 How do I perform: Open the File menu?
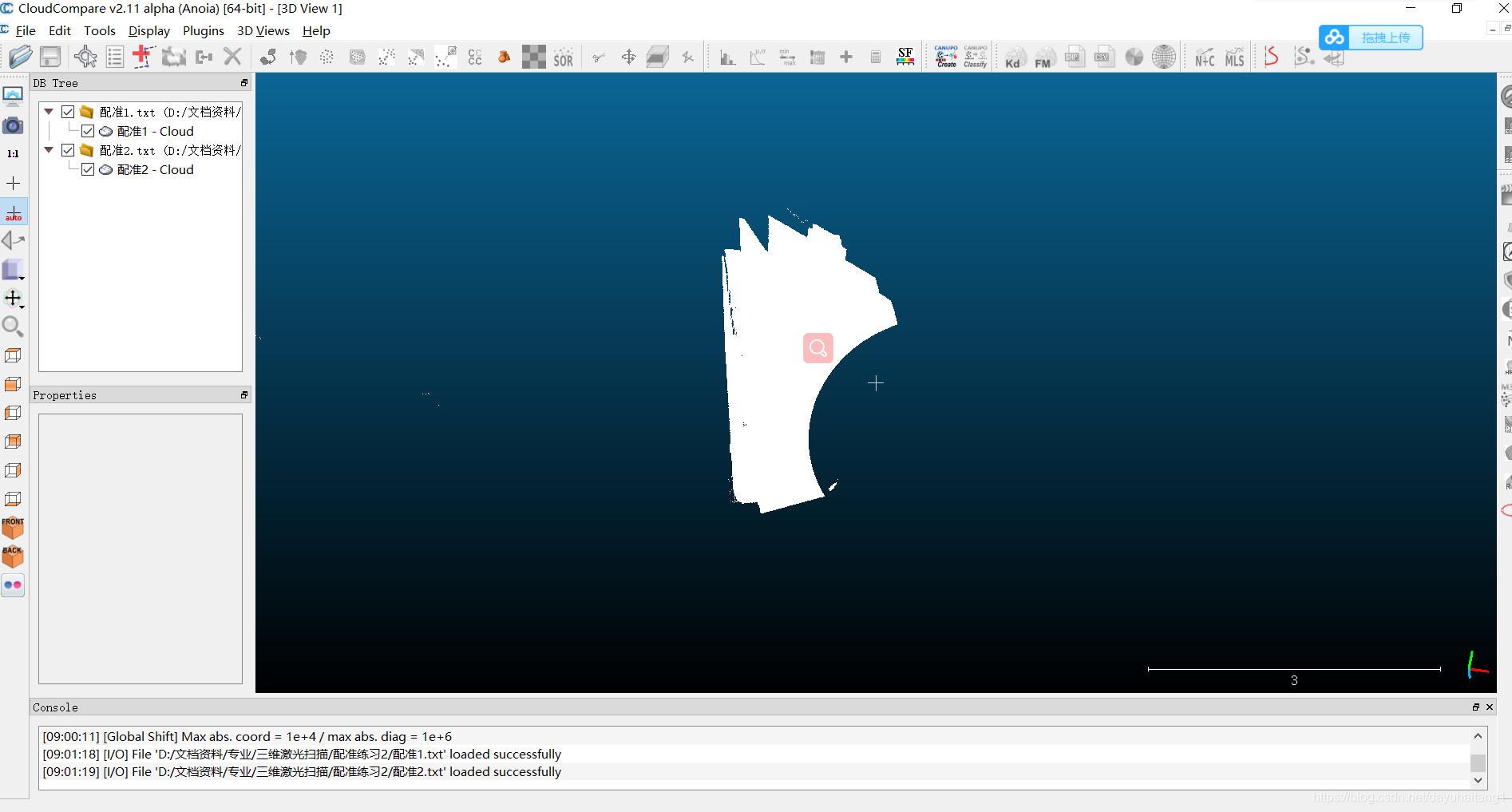click(x=26, y=30)
